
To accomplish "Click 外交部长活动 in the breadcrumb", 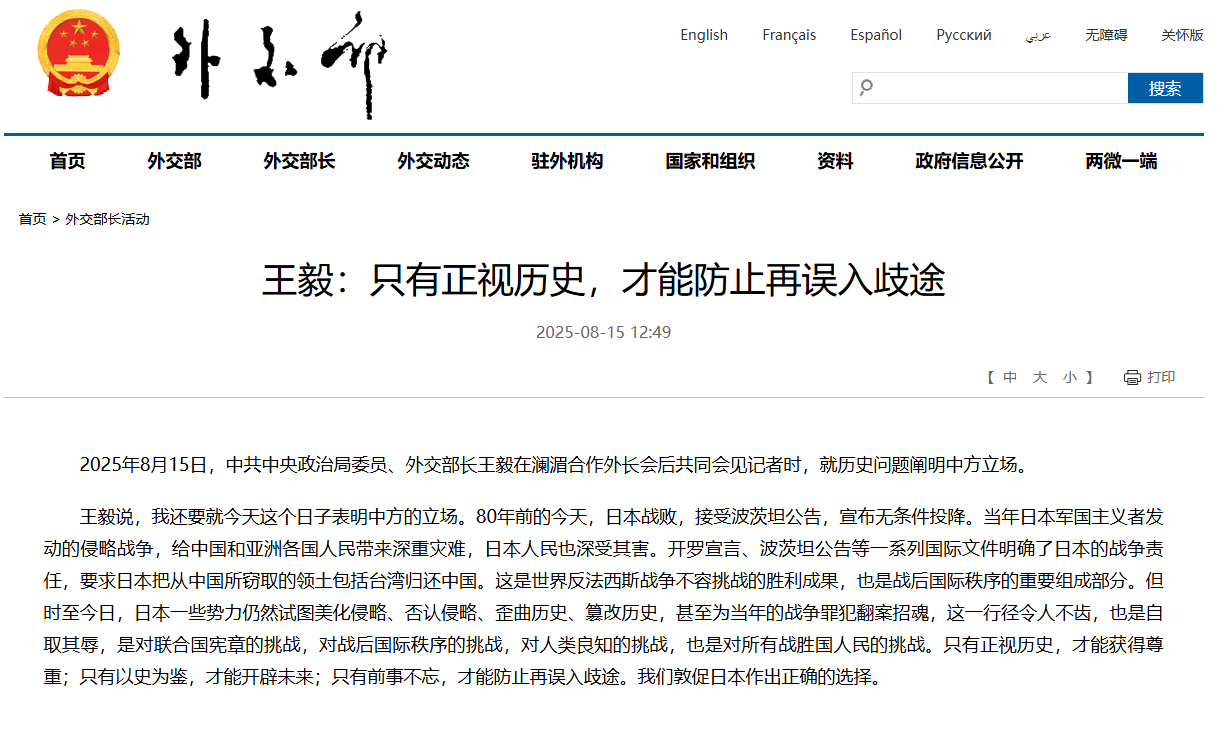I will [x=107, y=219].
